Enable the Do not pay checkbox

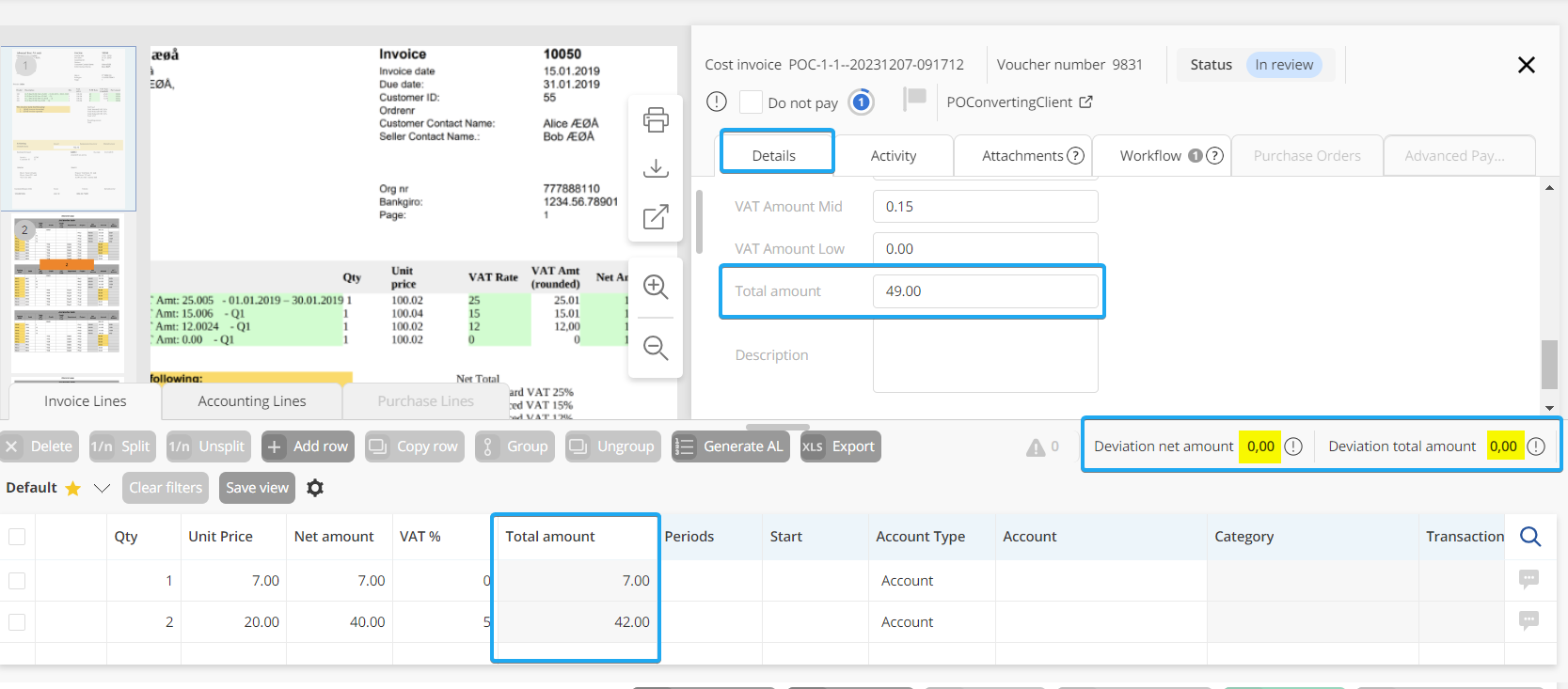coord(751,102)
